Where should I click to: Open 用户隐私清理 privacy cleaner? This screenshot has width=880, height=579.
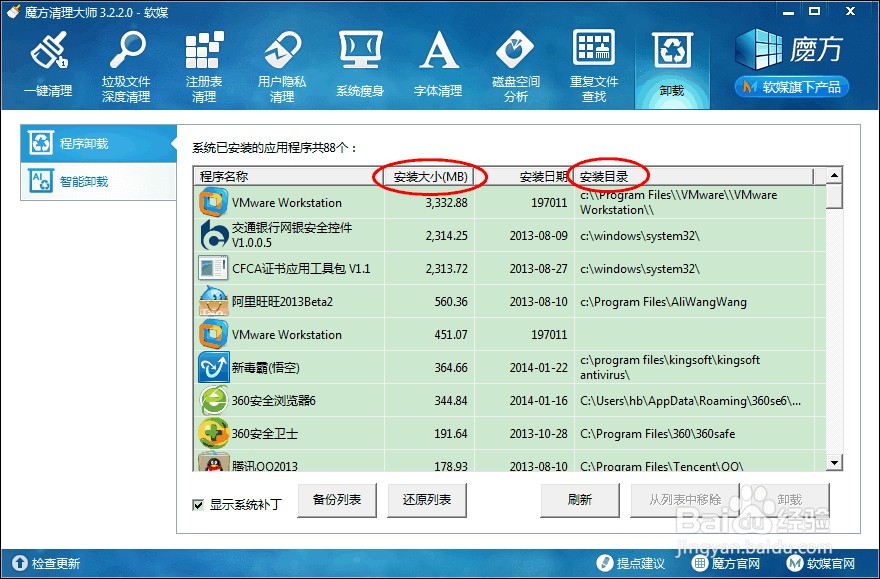[282, 66]
